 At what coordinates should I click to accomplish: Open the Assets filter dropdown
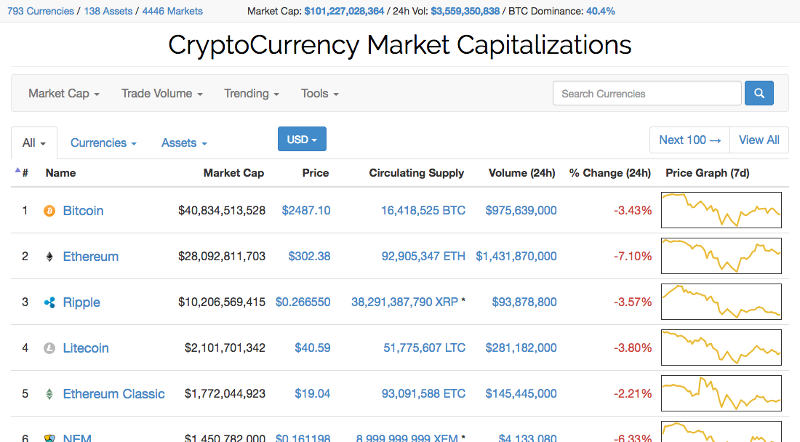pos(184,143)
